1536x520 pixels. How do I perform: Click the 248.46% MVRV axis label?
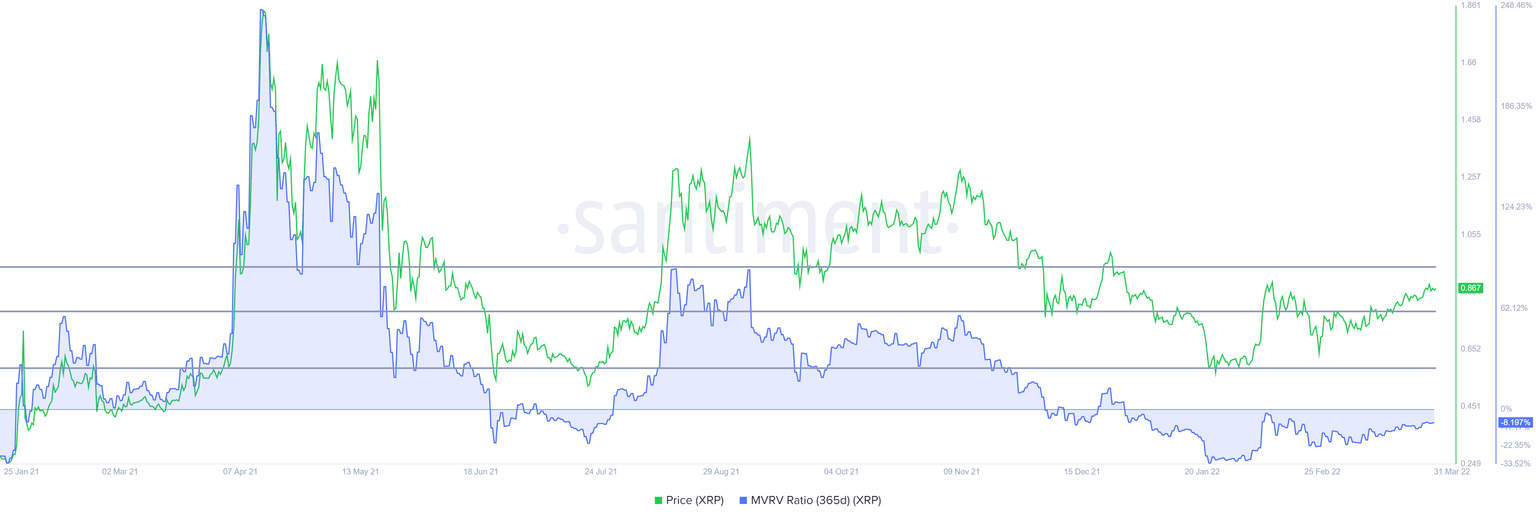(x=1516, y=6)
